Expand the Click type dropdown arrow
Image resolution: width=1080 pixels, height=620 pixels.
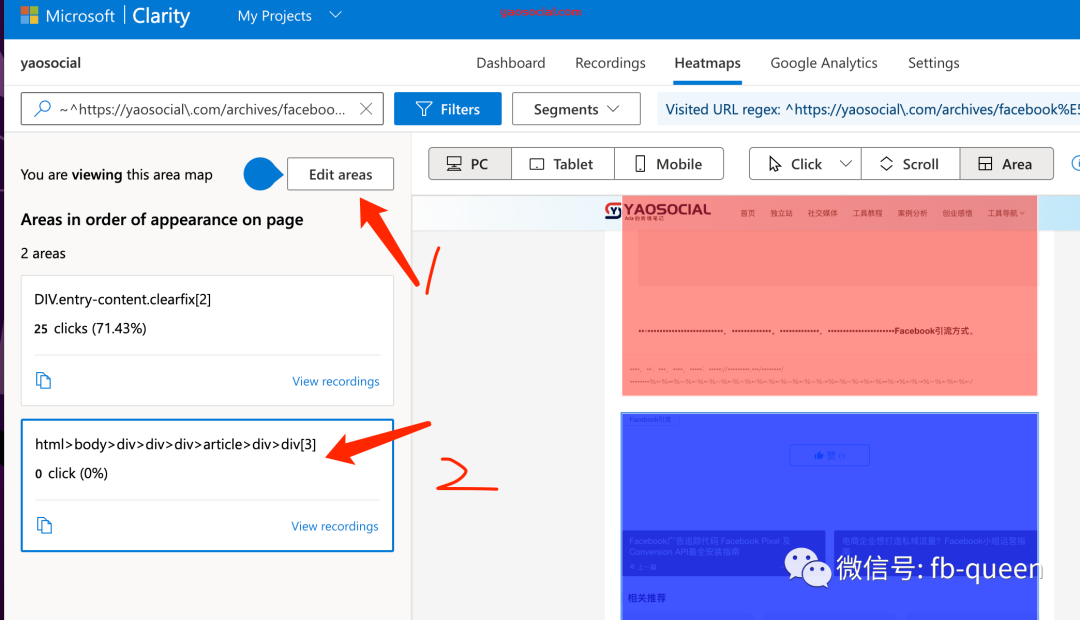(846, 163)
